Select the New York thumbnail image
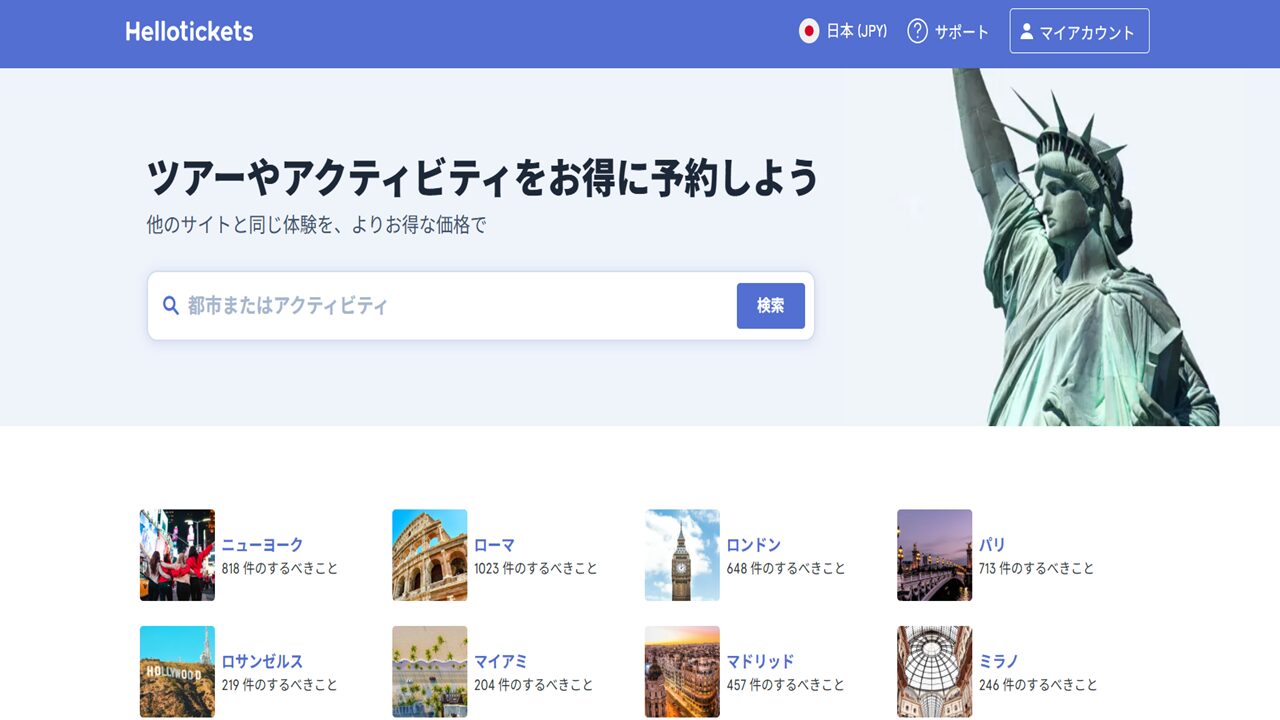 tap(177, 555)
